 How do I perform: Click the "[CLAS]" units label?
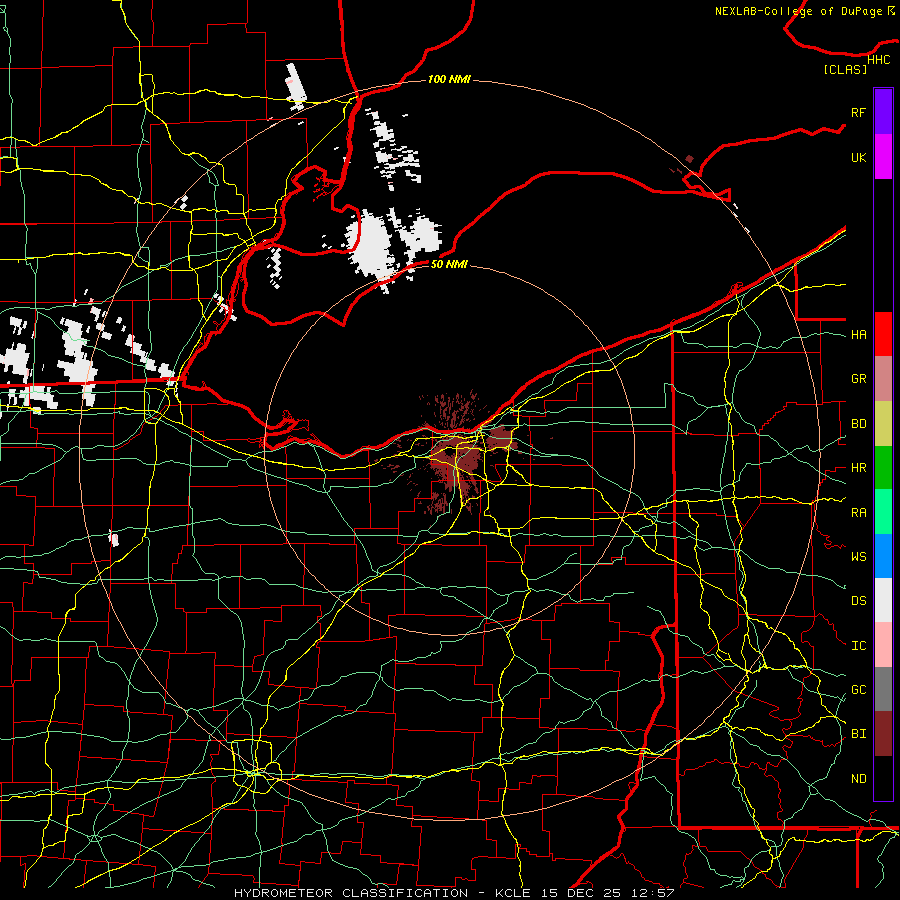tap(845, 69)
